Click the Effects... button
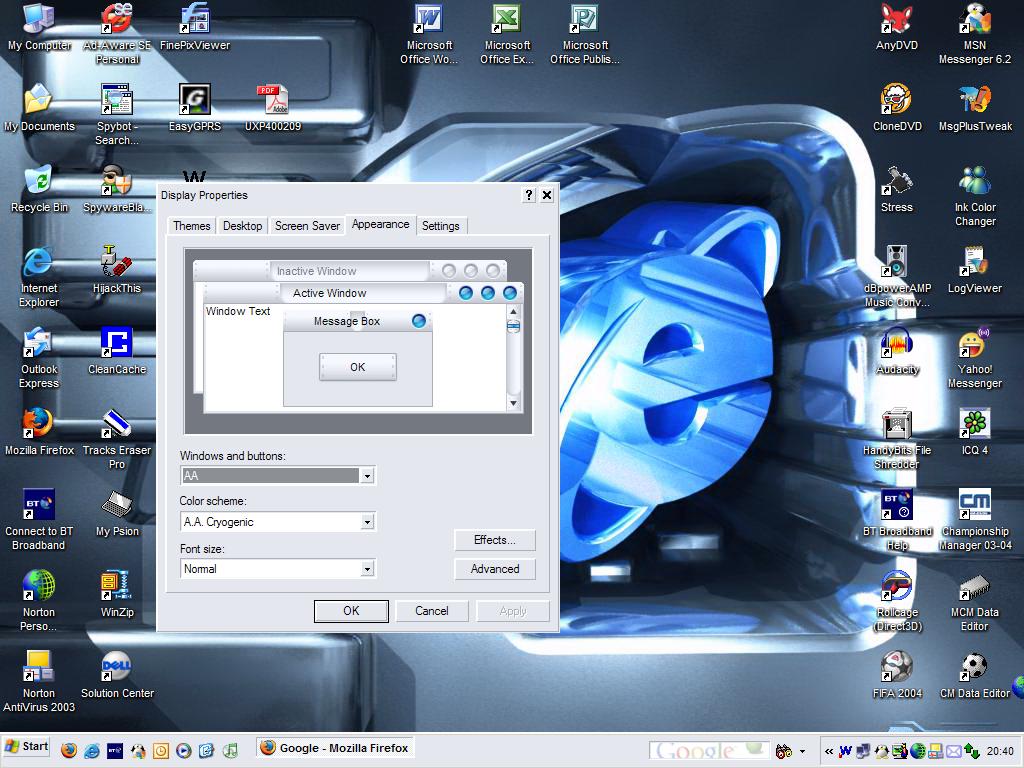 coord(494,540)
